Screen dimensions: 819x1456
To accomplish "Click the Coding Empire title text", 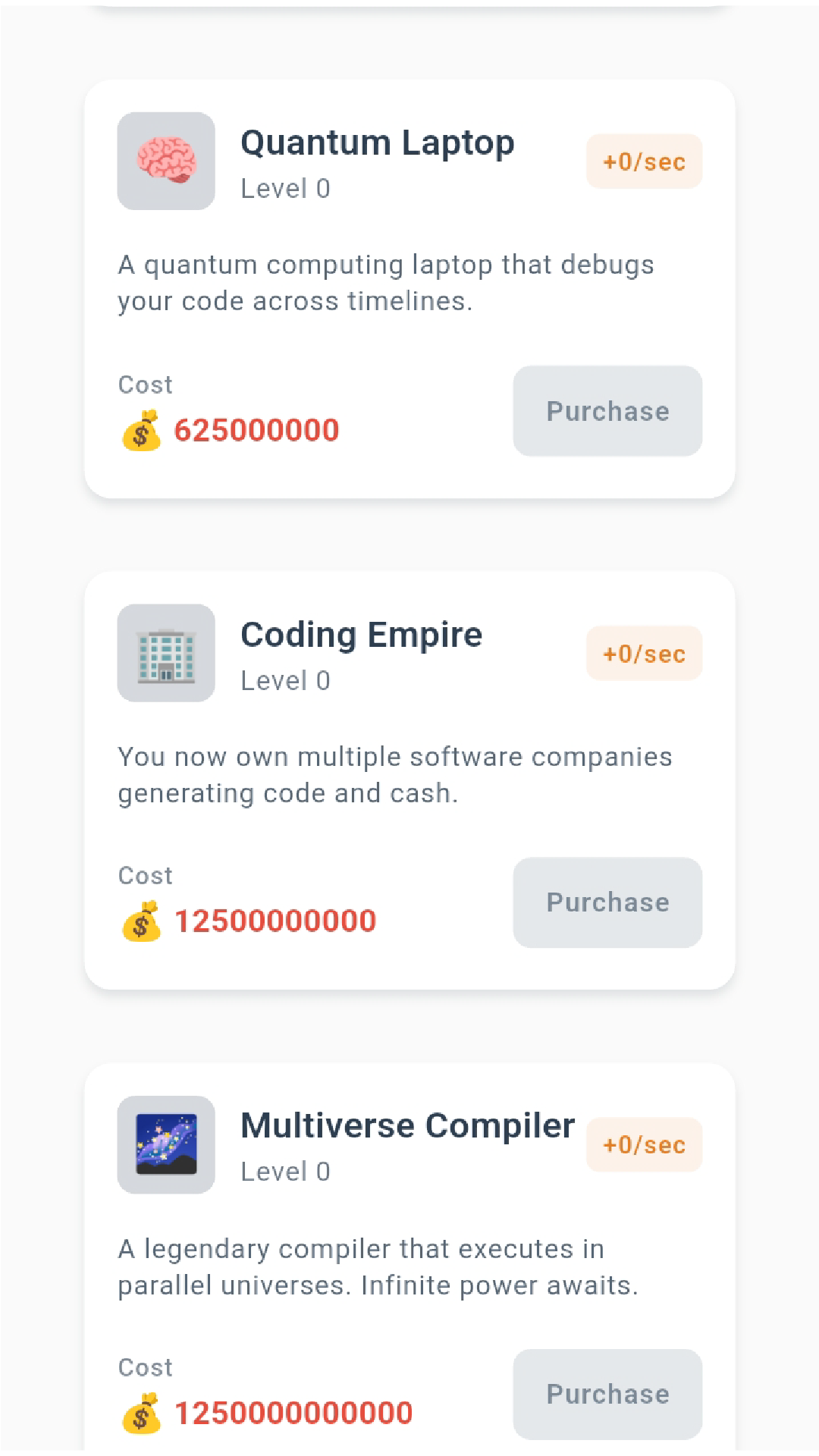I will (x=362, y=634).
